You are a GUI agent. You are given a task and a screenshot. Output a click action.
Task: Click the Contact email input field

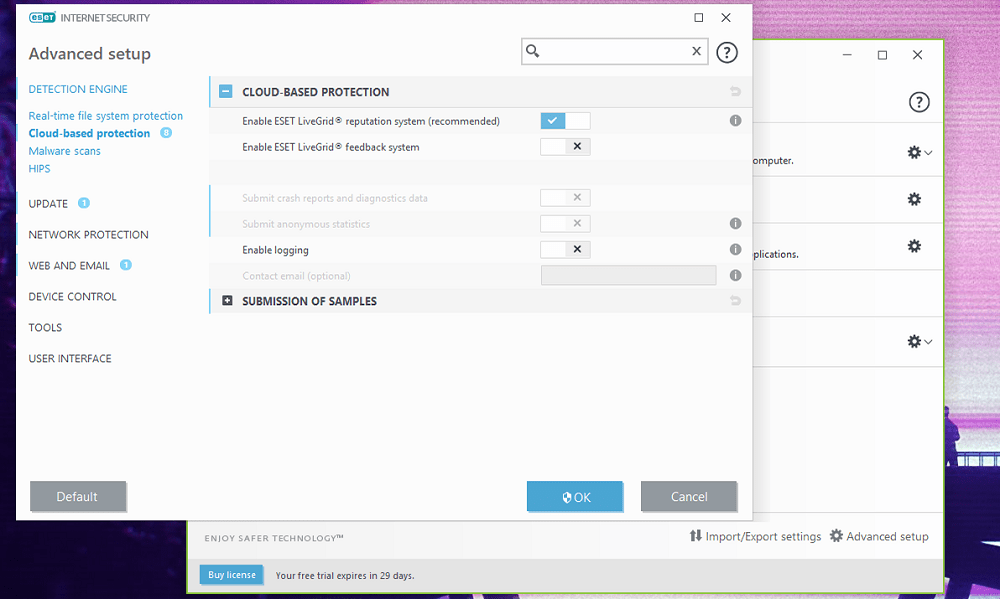[x=628, y=276]
